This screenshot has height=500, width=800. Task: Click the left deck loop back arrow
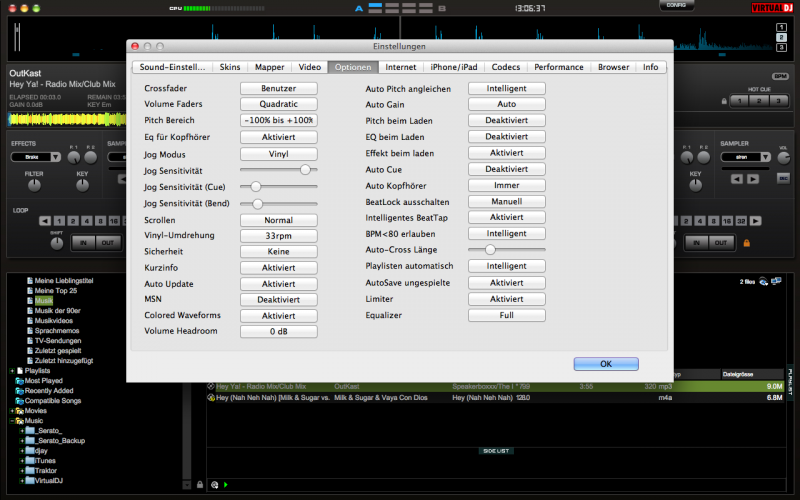(x=45, y=221)
